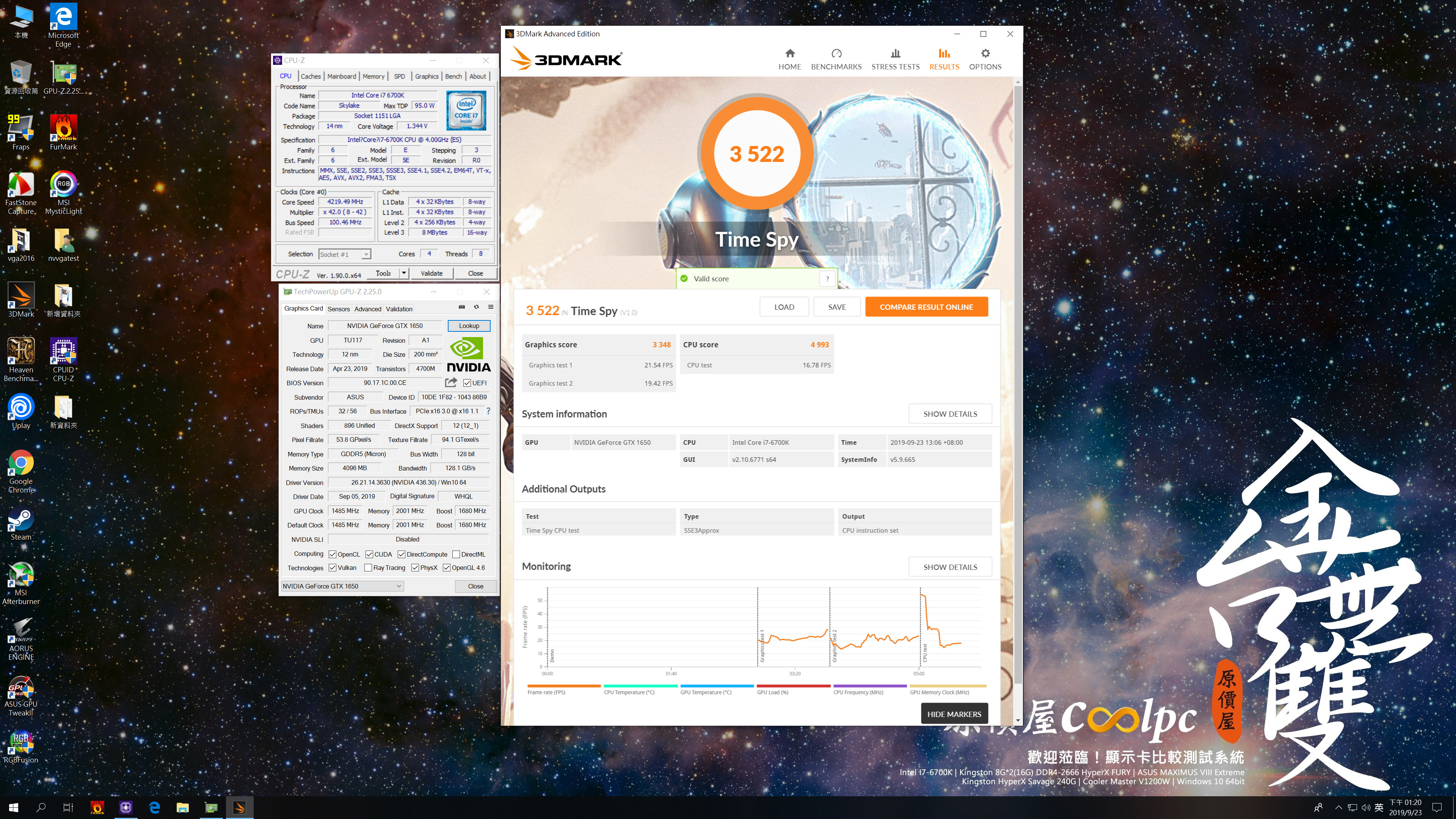Open the RGBFusion desktop shortcut
1456x819 pixels.
tap(21, 746)
